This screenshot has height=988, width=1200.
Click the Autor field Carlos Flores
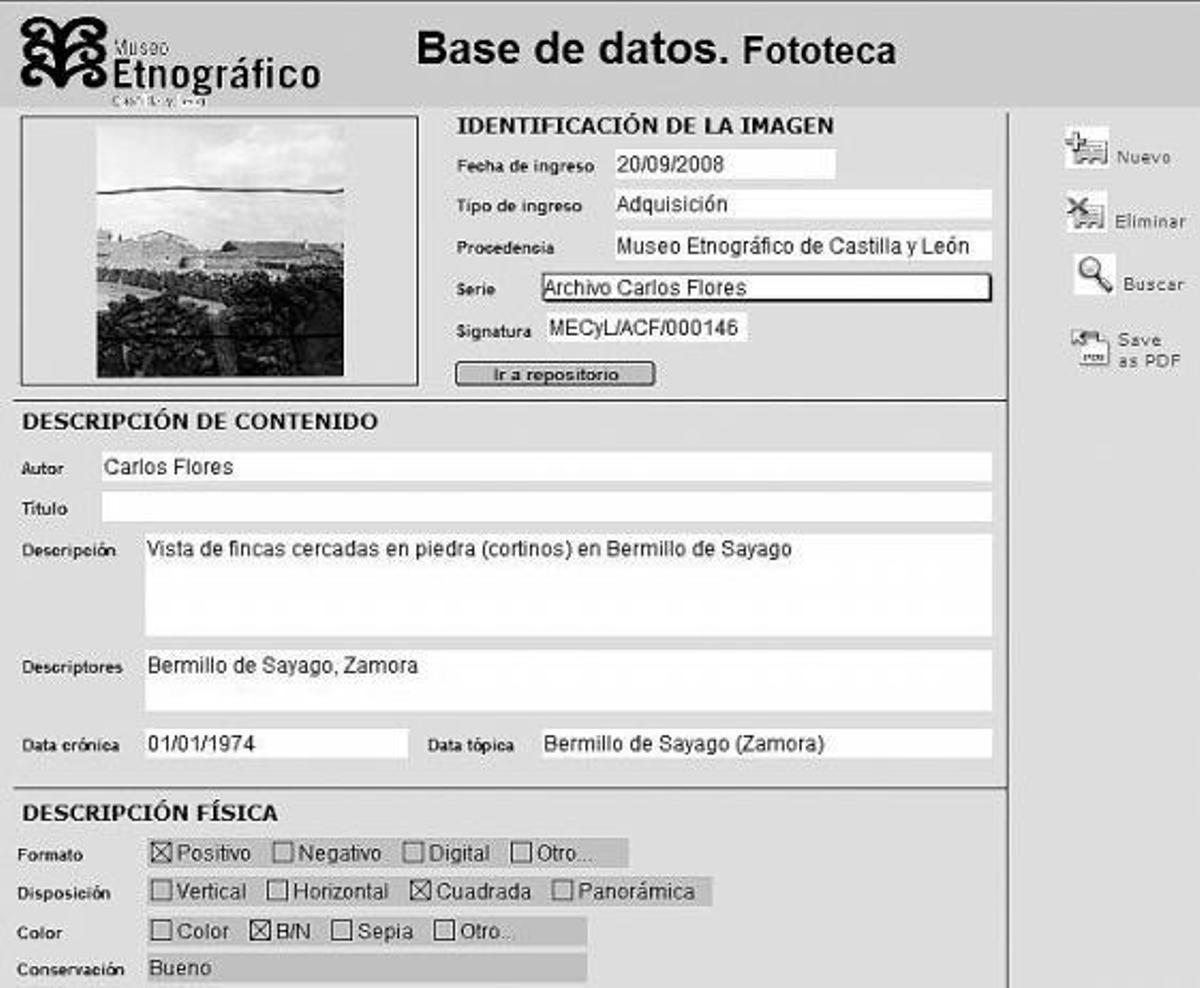click(x=547, y=467)
